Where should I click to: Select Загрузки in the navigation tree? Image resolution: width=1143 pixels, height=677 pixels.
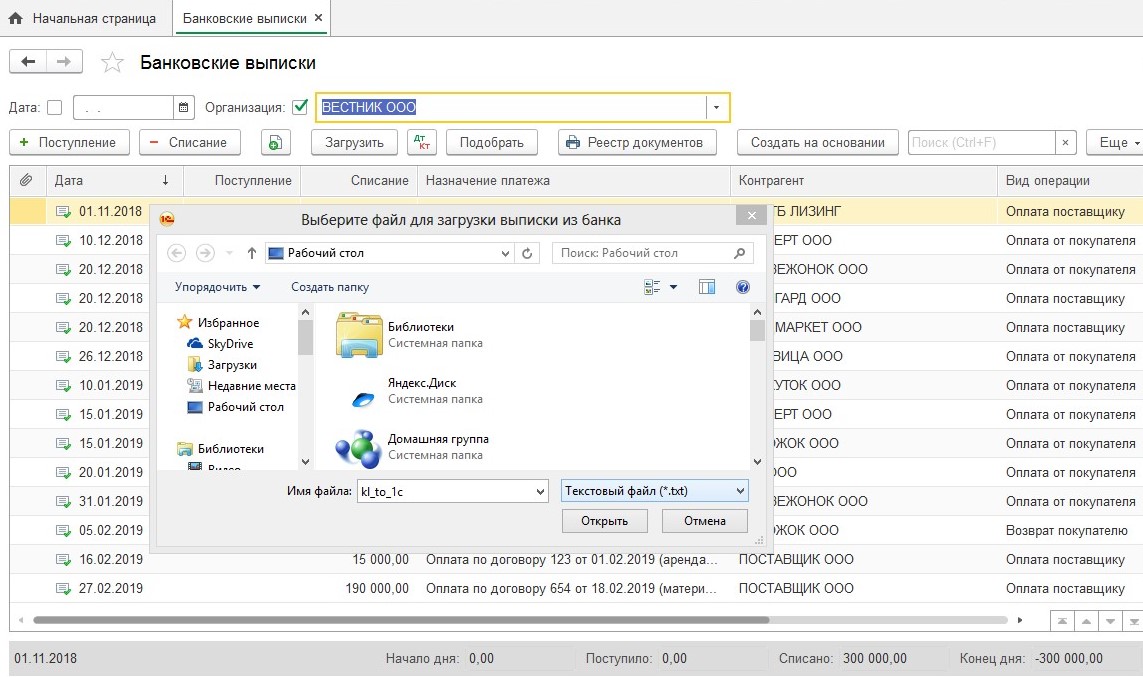coord(231,365)
